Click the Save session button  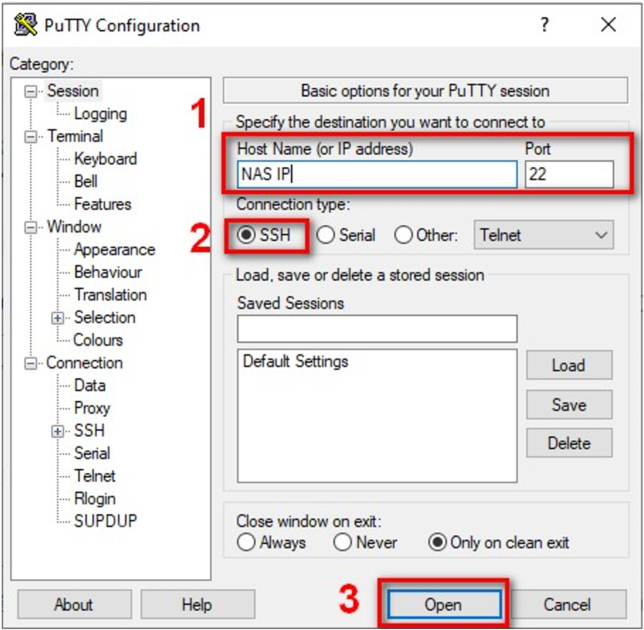point(568,405)
